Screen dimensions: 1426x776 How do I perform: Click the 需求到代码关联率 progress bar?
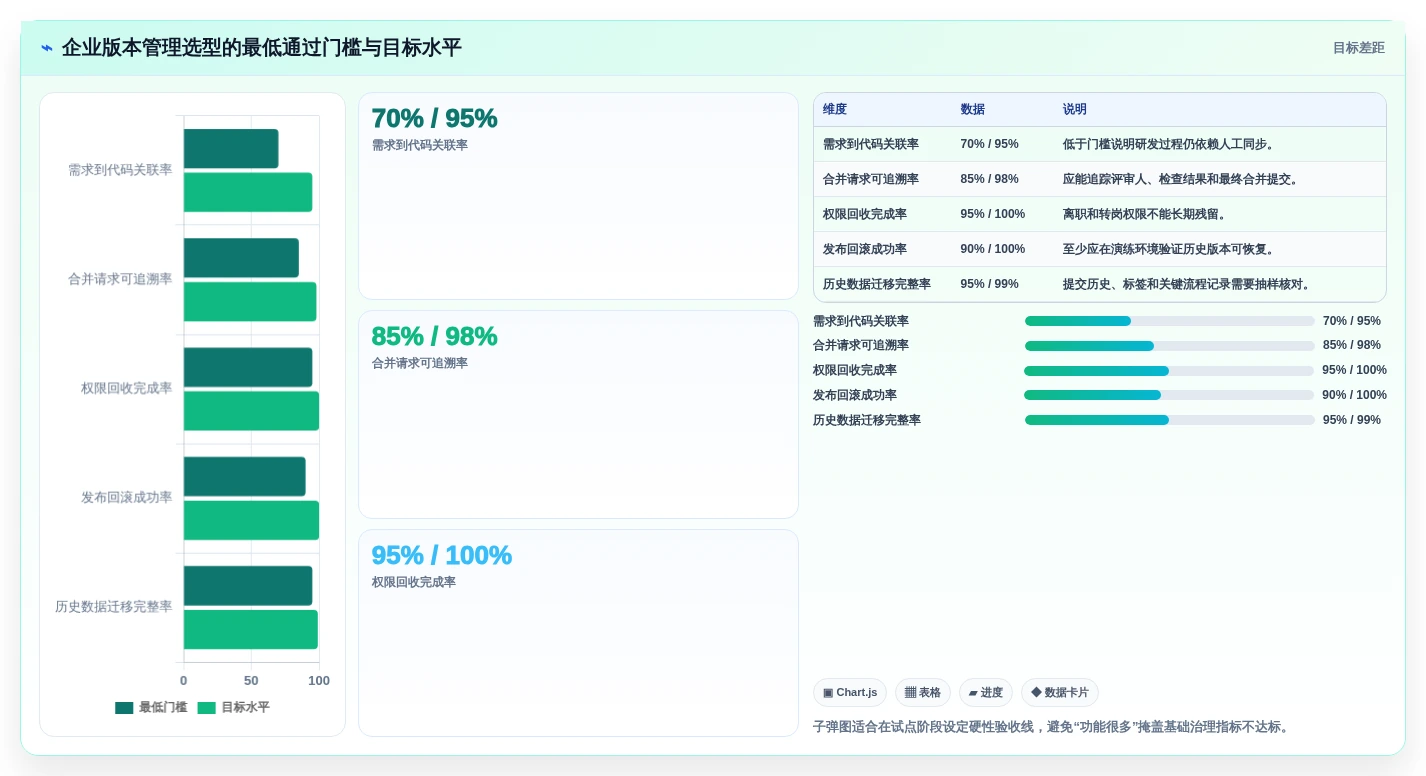click(x=1169, y=321)
